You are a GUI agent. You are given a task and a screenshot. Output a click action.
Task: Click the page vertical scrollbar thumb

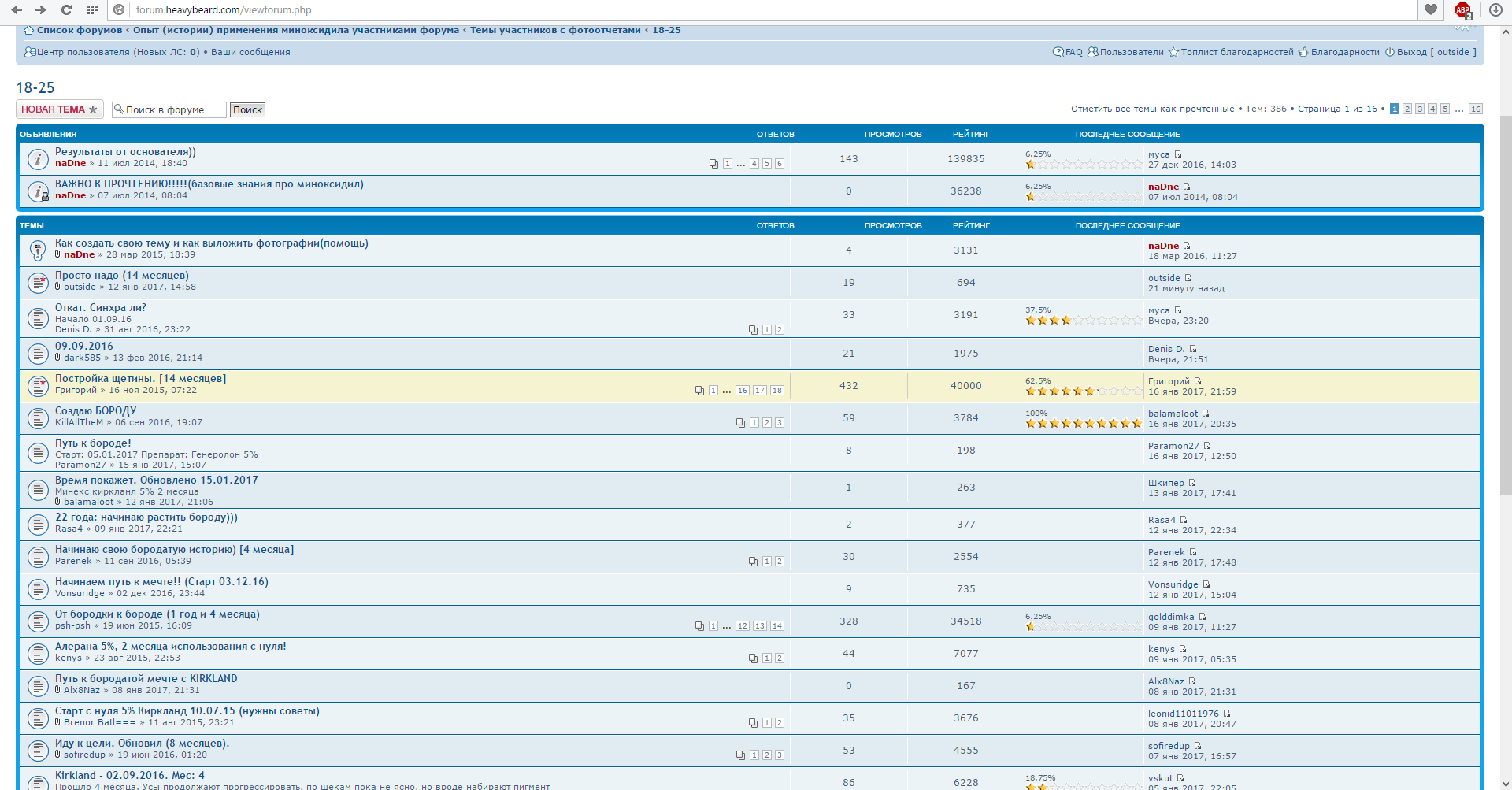[x=1506, y=306]
